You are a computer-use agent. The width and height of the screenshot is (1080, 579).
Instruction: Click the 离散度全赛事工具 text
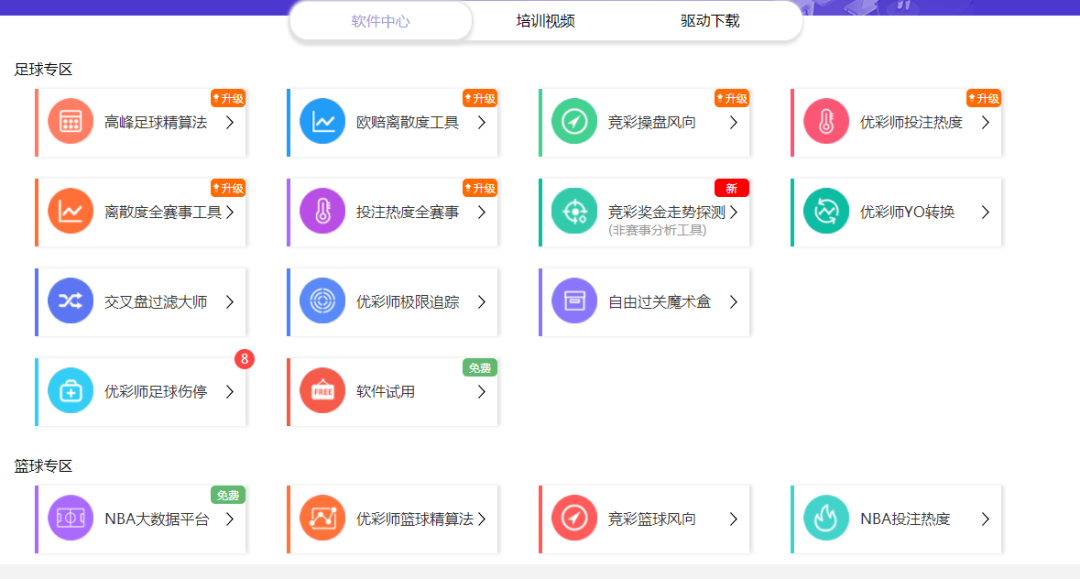(163, 212)
